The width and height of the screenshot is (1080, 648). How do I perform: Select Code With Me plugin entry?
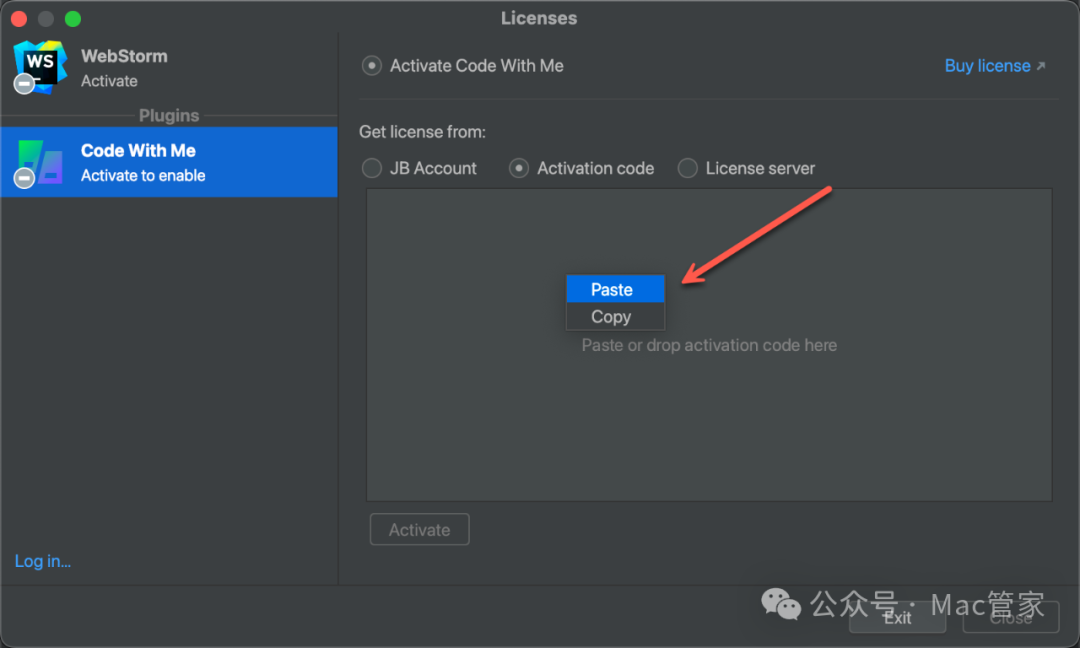click(169, 163)
